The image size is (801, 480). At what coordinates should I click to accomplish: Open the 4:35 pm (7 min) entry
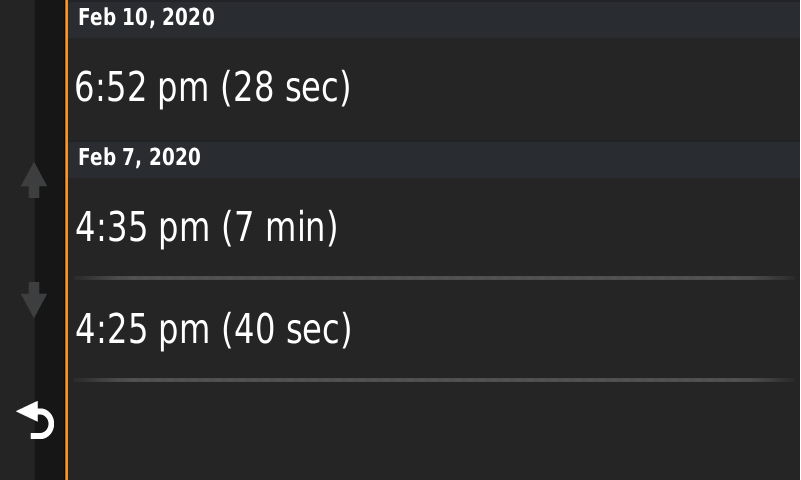click(x=434, y=228)
